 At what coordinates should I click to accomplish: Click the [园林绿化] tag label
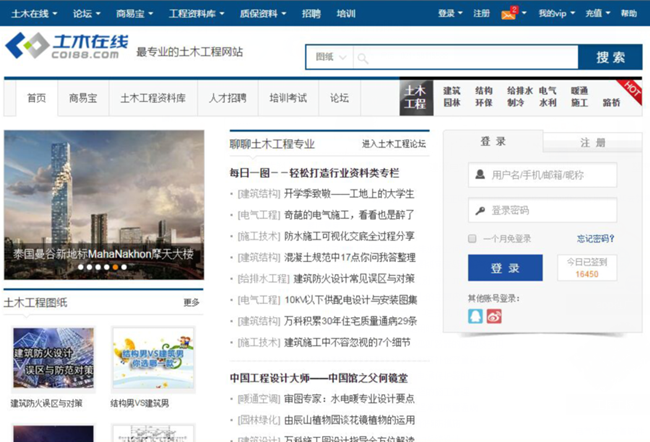pyautogui.click(x=259, y=420)
